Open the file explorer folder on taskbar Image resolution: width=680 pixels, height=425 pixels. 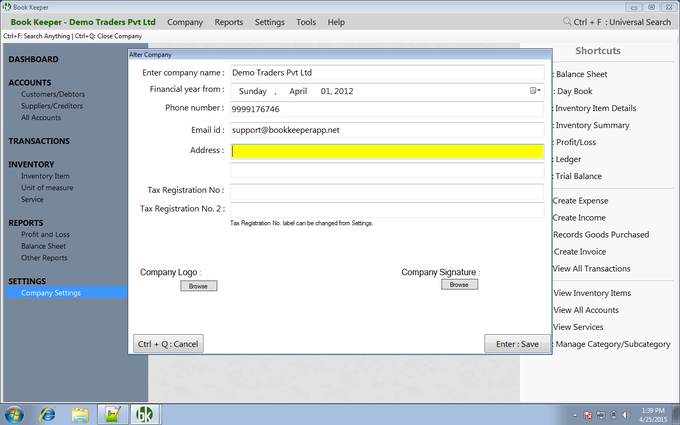80,415
